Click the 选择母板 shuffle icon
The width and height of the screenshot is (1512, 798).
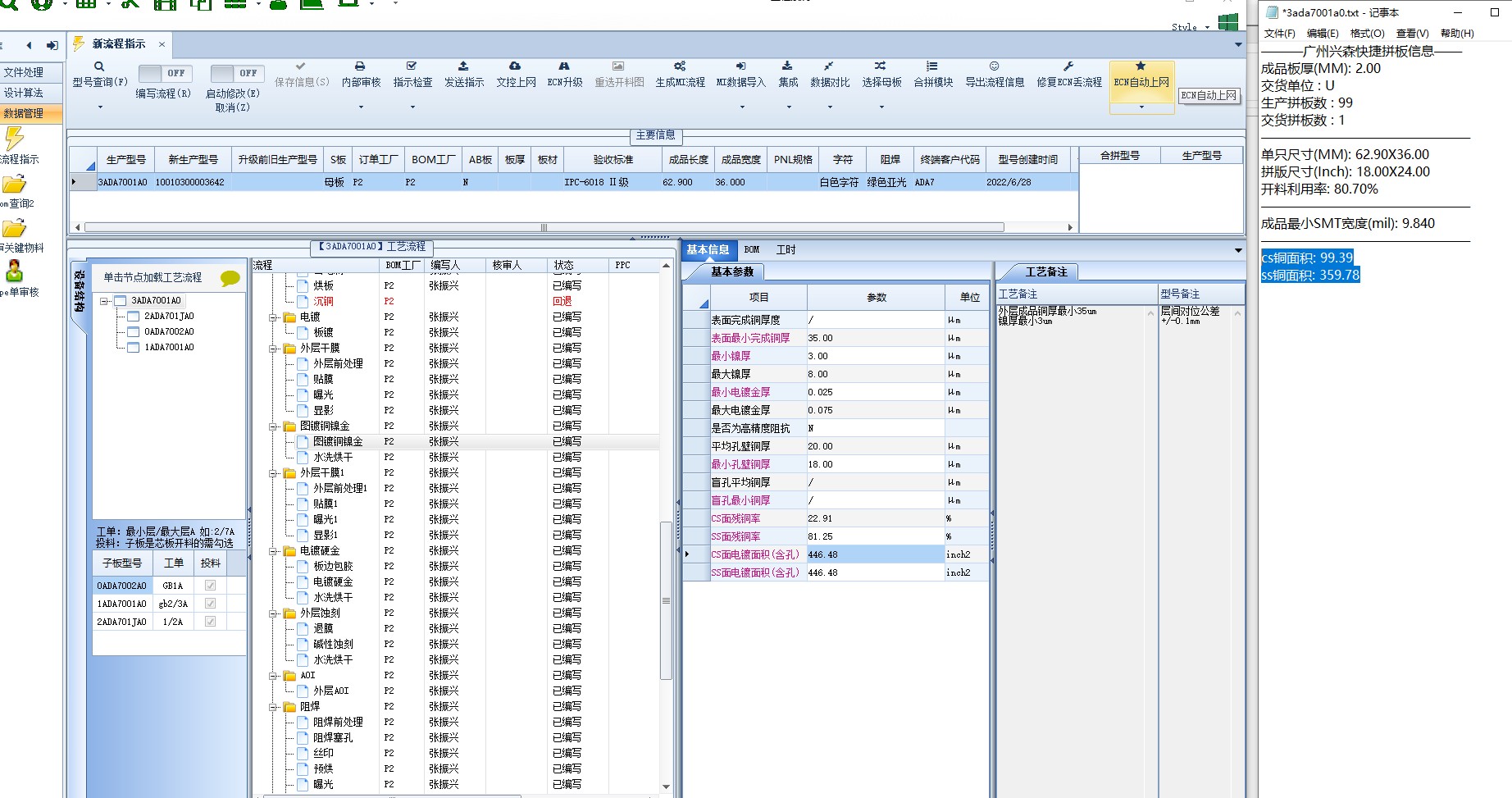pyautogui.click(x=880, y=66)
